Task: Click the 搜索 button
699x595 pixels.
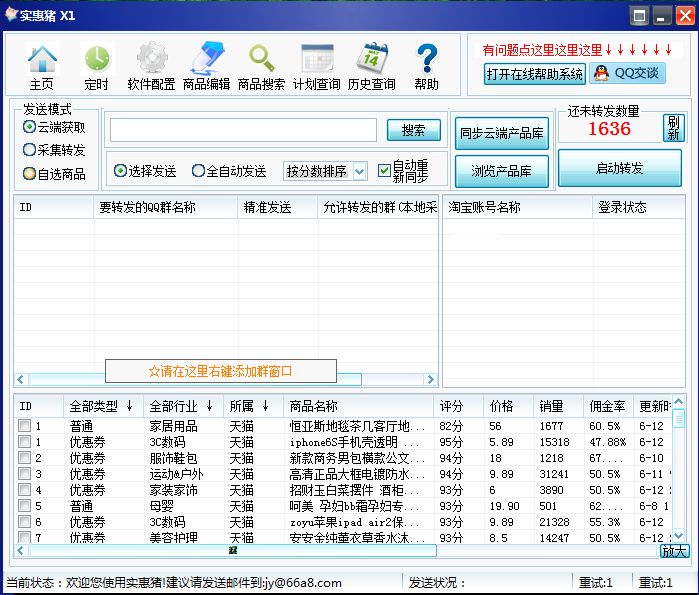Action: [414, 130]
